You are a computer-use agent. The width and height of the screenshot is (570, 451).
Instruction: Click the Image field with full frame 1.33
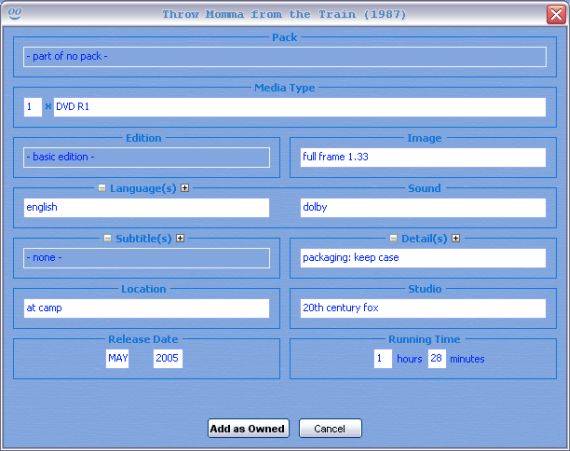pyautogui.click(x=423, y=157)
